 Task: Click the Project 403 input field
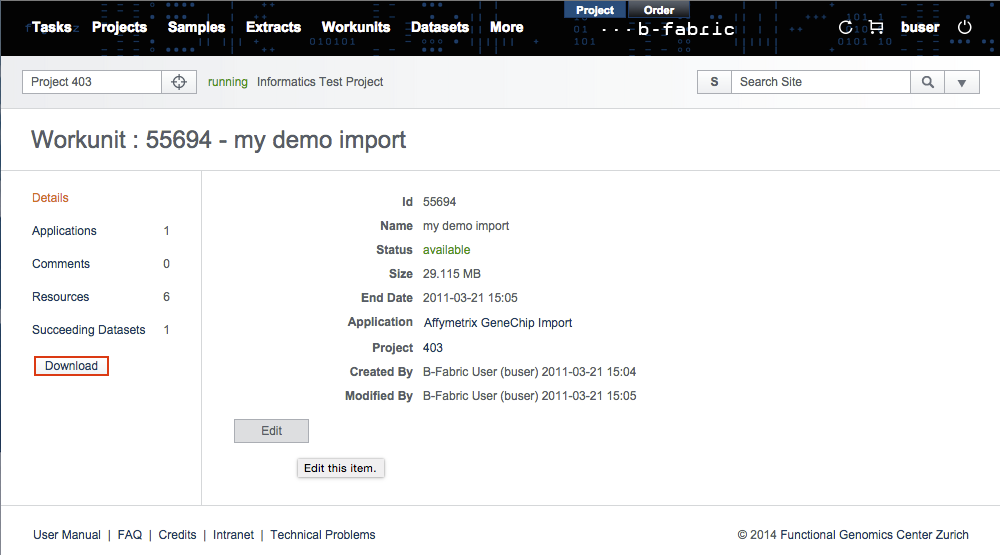tap(92, 82)
